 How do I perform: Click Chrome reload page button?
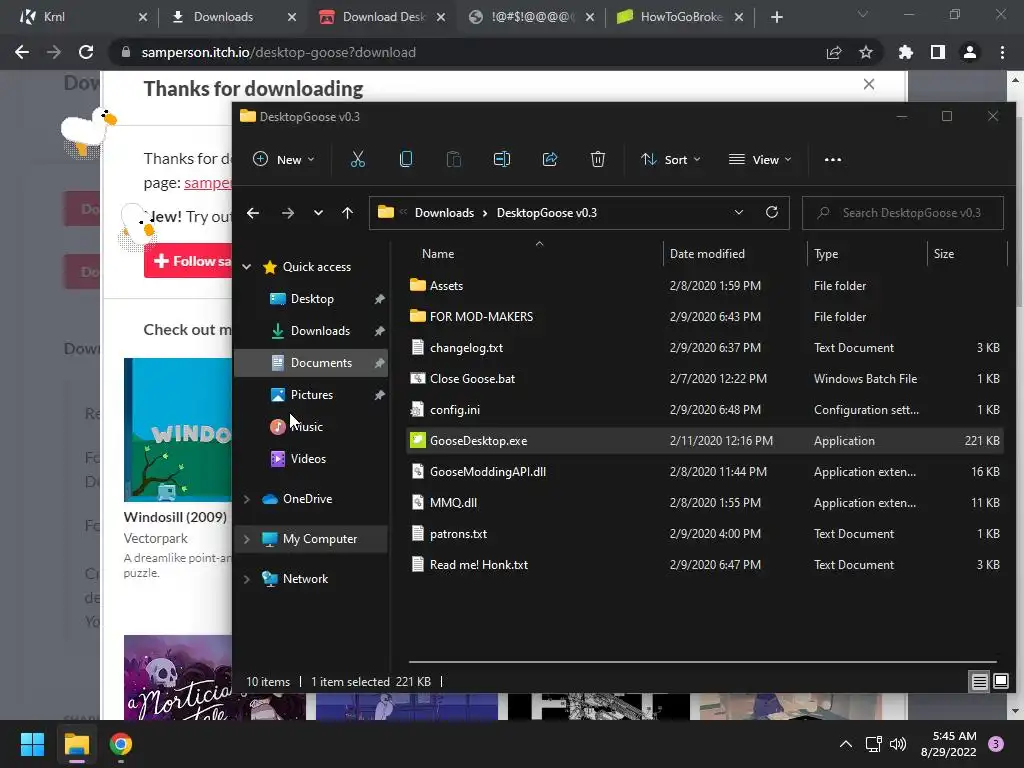pos(86,52)
